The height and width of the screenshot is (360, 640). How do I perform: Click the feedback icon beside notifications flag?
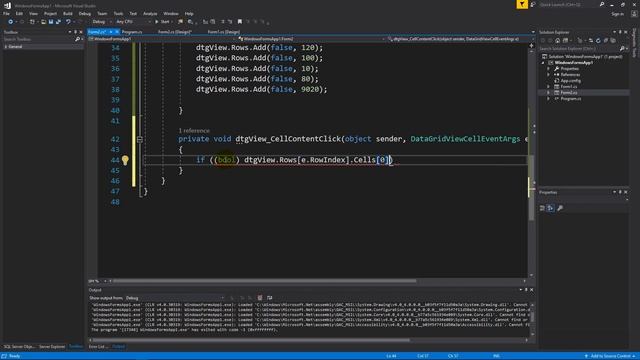tap(533, 4)
